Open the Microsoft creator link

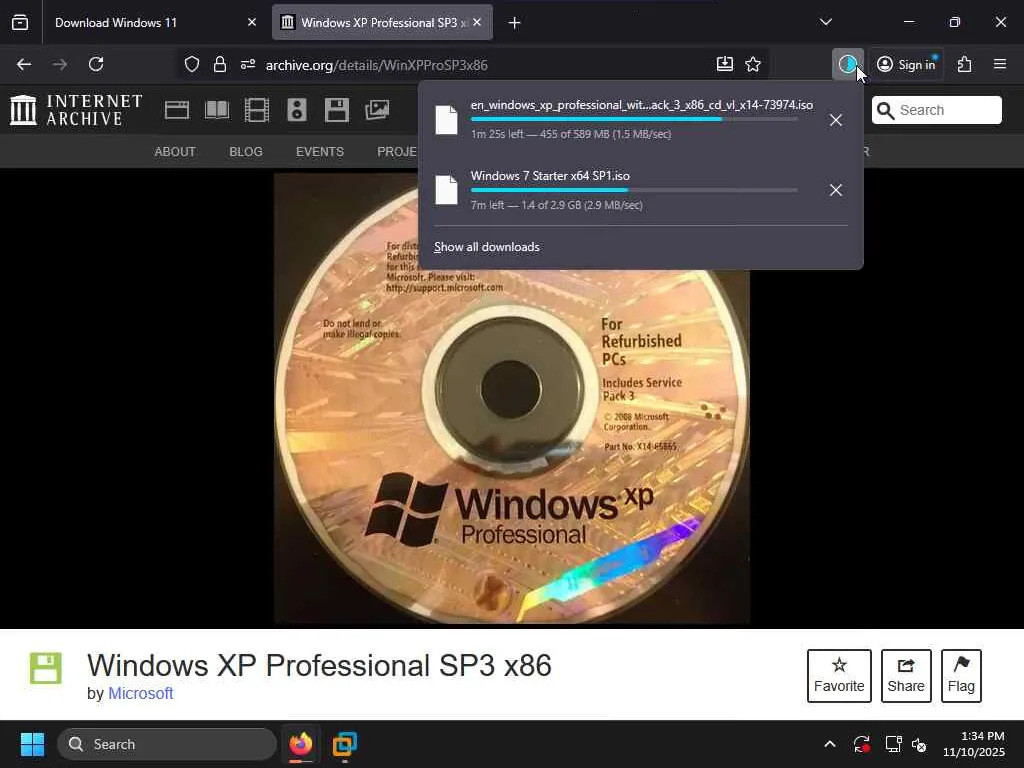click(x=140, y=694)
